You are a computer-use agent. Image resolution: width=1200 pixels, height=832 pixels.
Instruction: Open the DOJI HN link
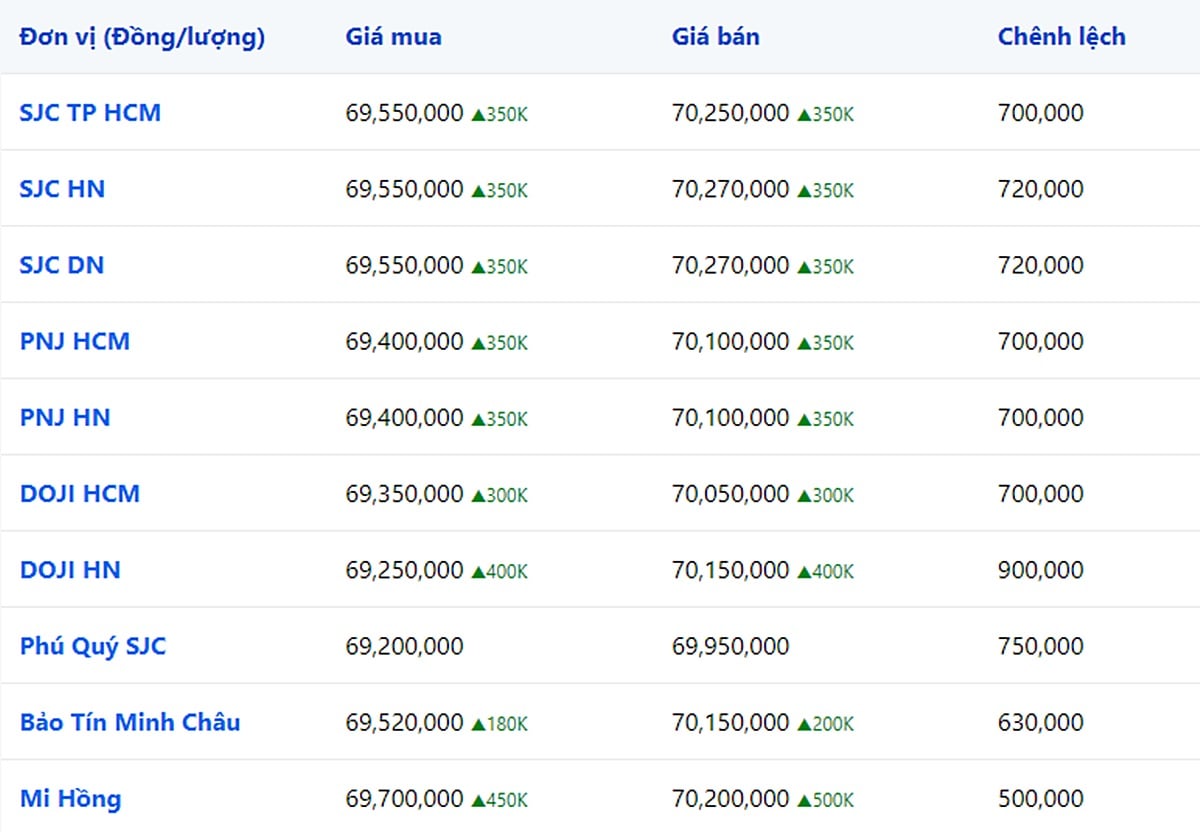point(70,570)
